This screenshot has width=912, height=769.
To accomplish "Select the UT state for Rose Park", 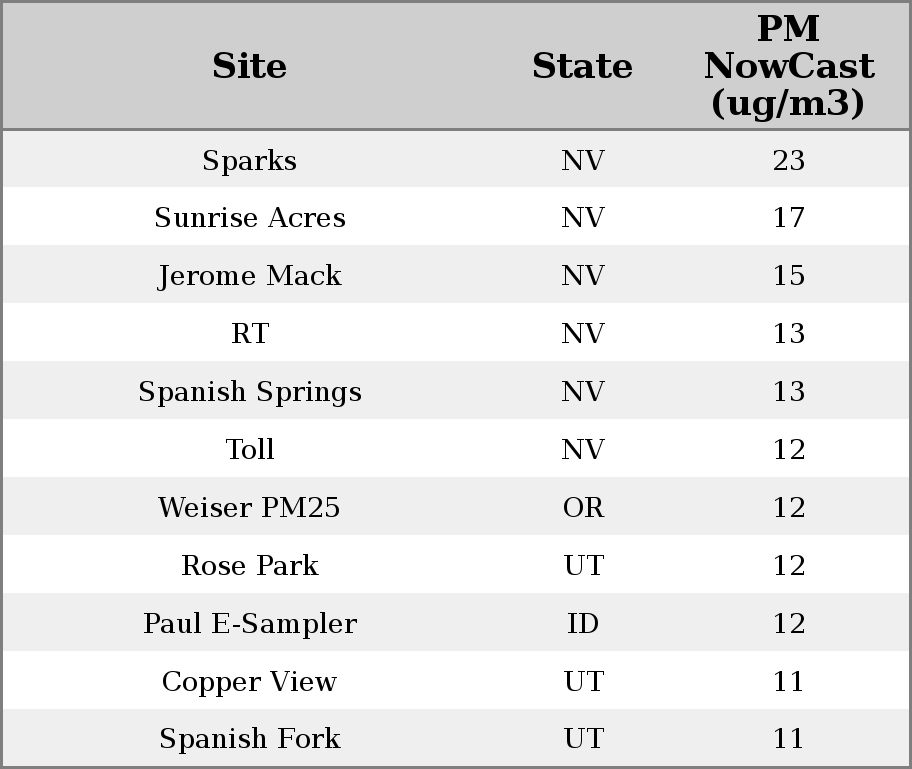I will click(x=583, y=566).
